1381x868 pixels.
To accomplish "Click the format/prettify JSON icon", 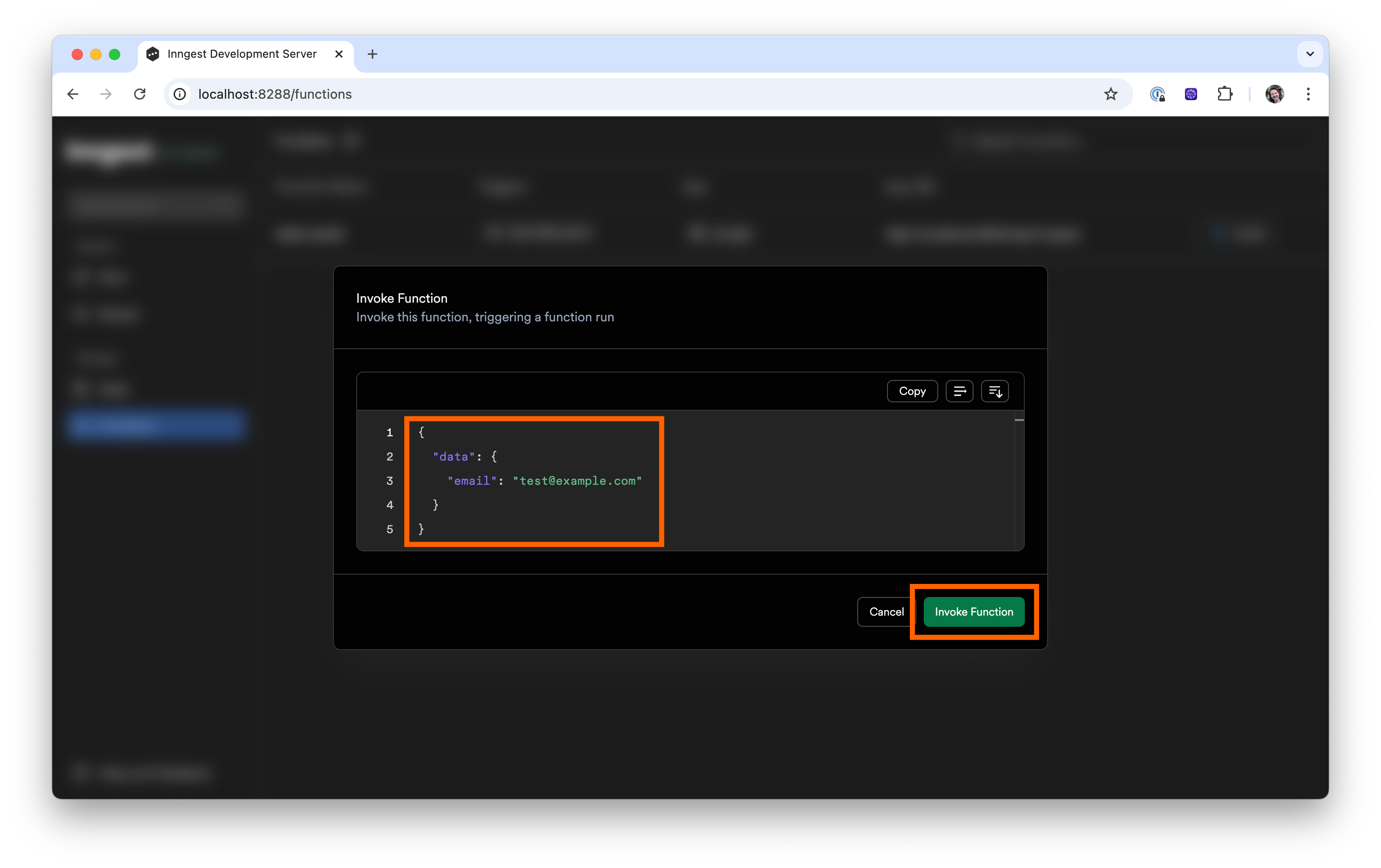I will tap(995, 391).
